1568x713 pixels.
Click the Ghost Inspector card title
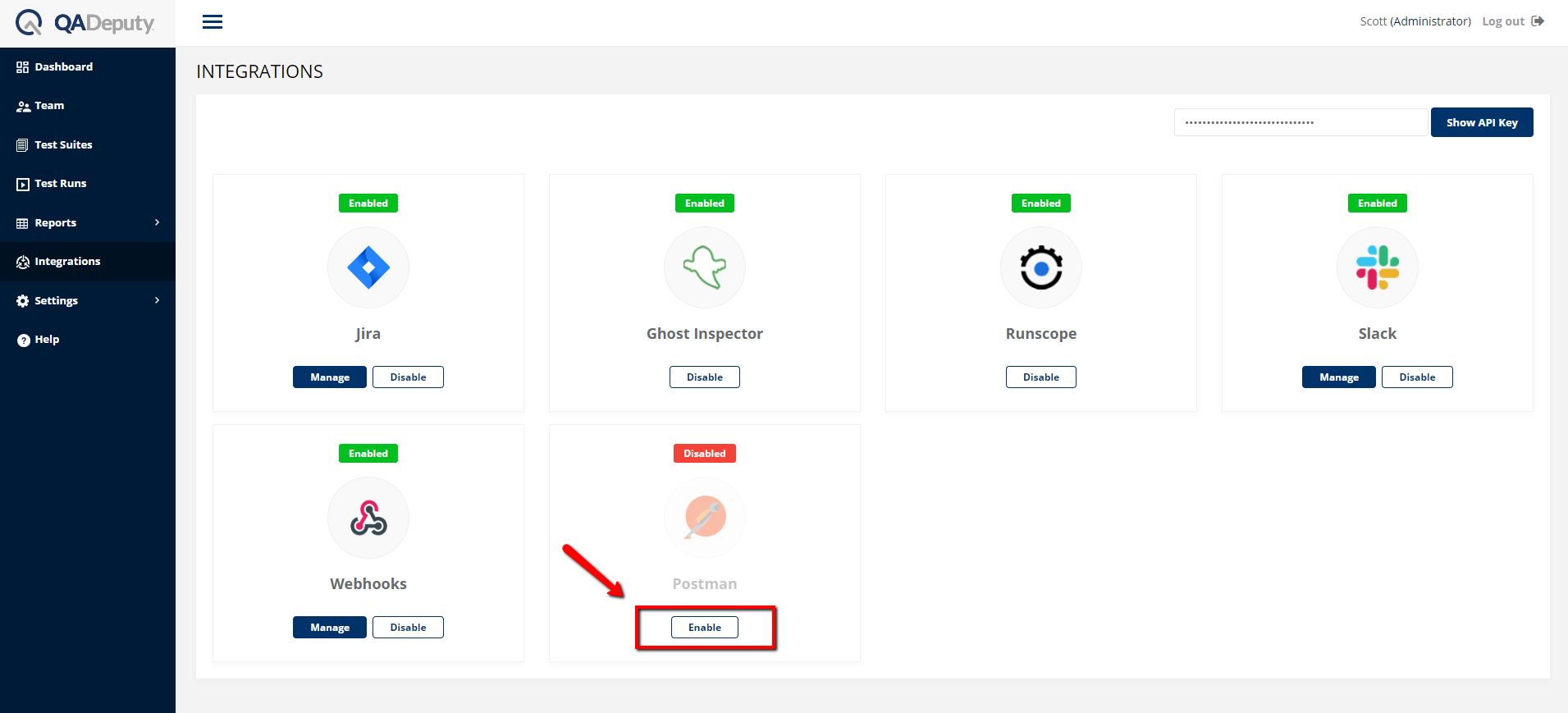(x=705, y=334)
